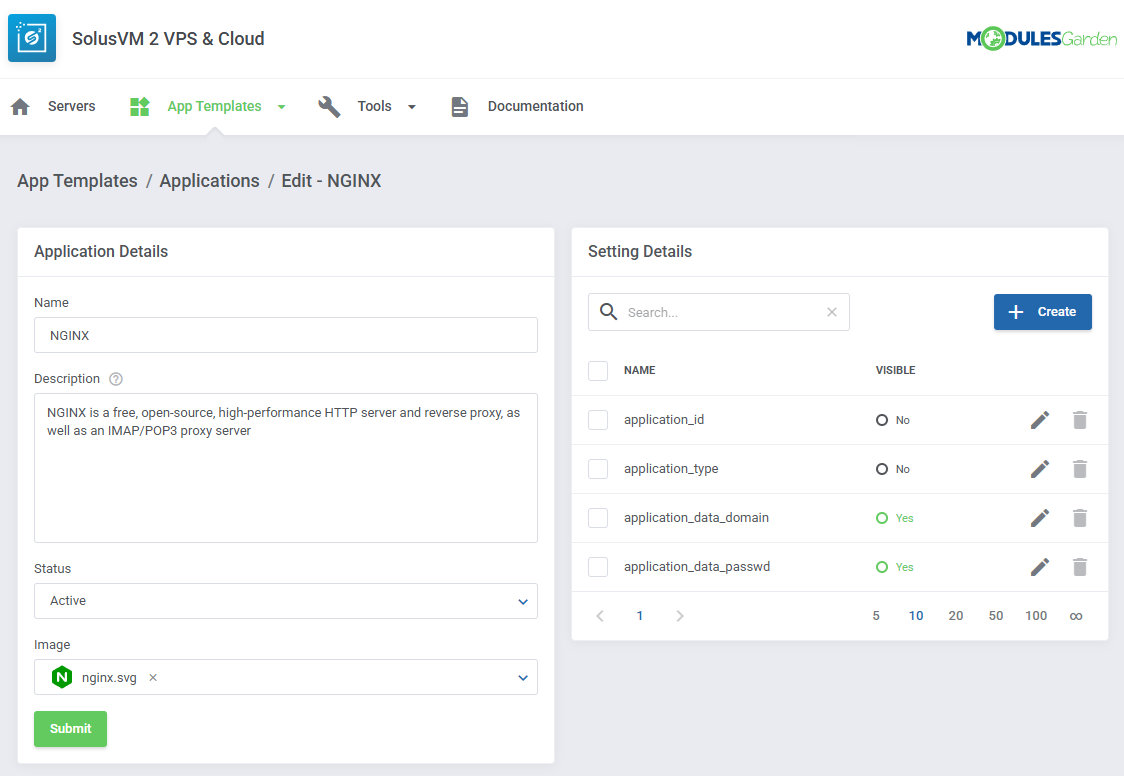This screenshot has height=776, width=1124.
Task: Go to next page arrow
Action: (x=680, y=616)
